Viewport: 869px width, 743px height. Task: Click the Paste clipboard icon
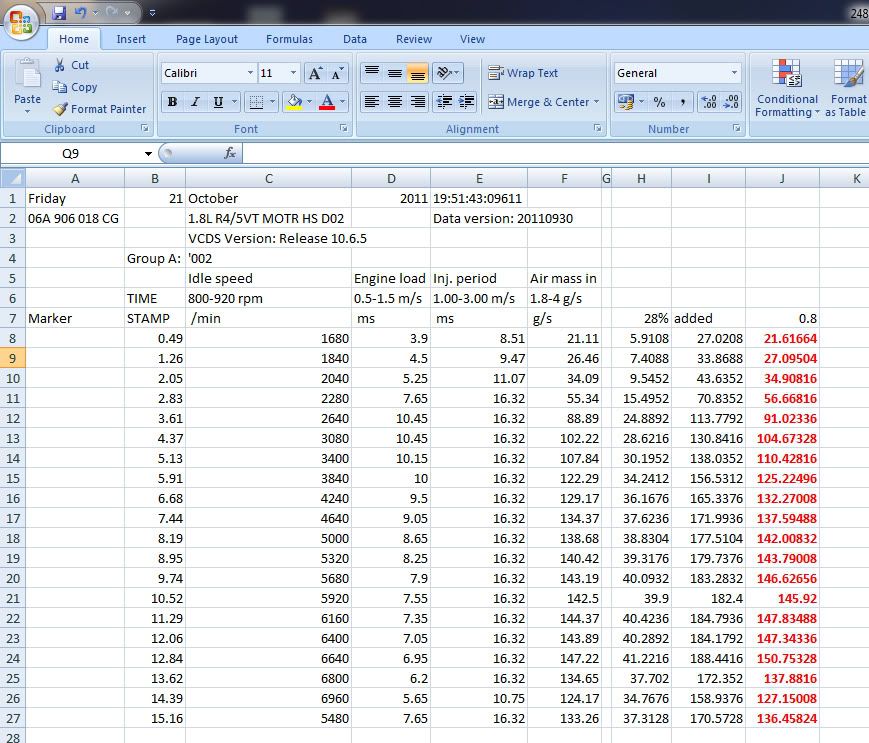27,74
